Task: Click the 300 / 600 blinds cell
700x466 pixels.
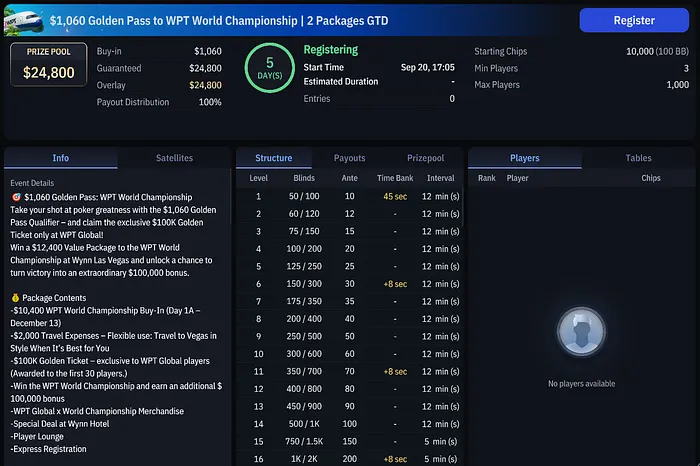Action: [304, 354]
